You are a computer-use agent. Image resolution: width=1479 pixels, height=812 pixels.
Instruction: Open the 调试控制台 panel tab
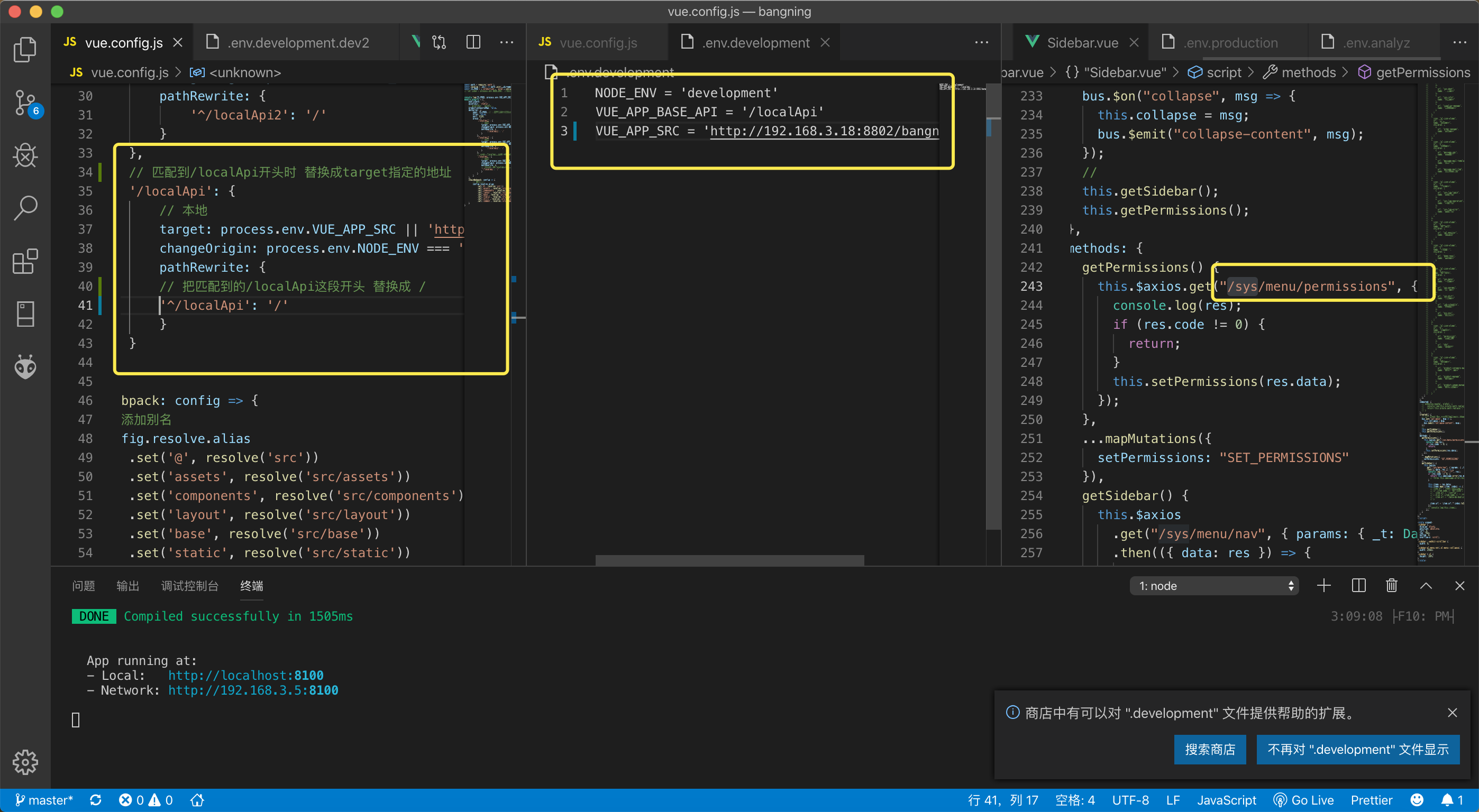189,585
